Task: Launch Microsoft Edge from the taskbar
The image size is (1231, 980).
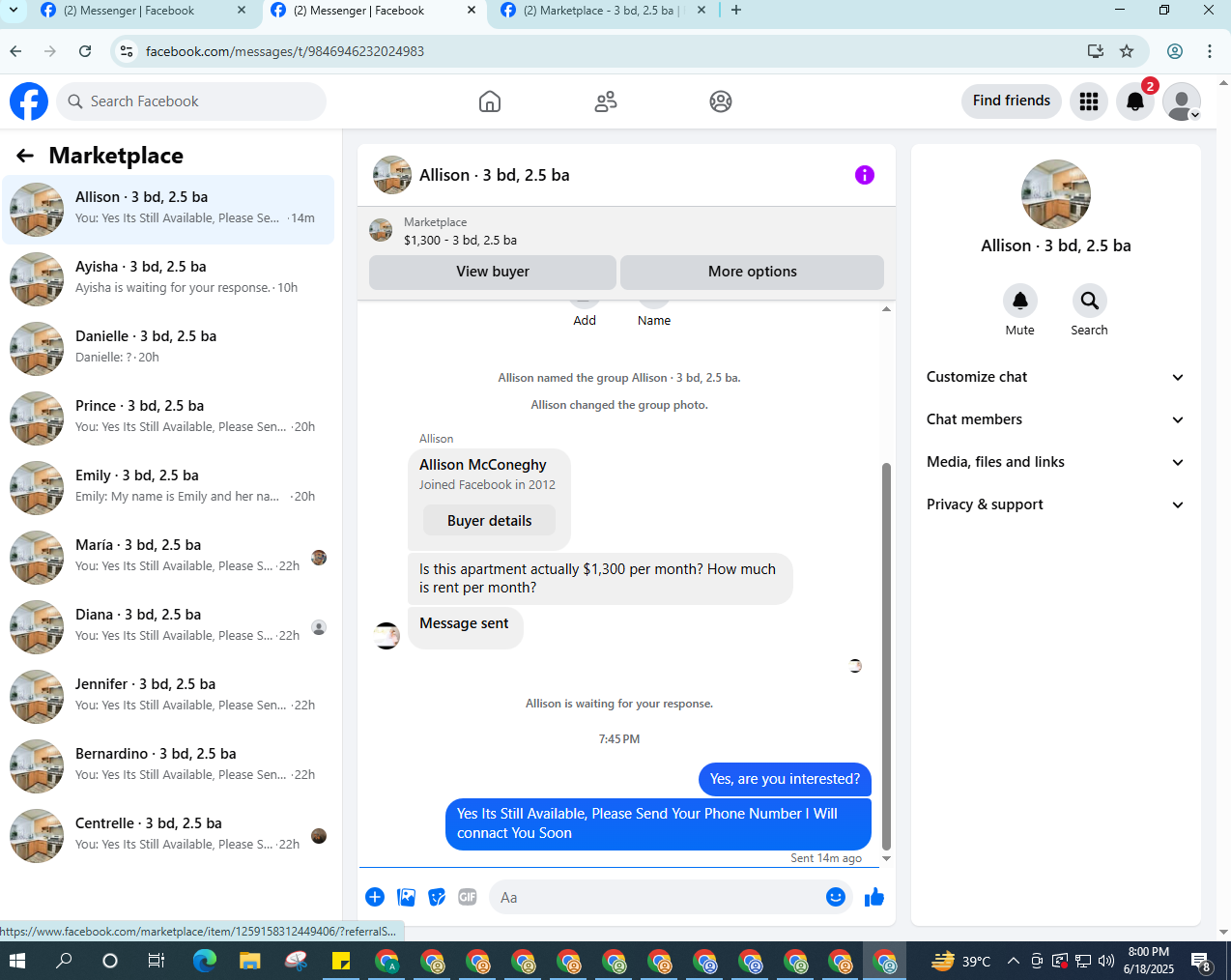Action: point(205,961)
